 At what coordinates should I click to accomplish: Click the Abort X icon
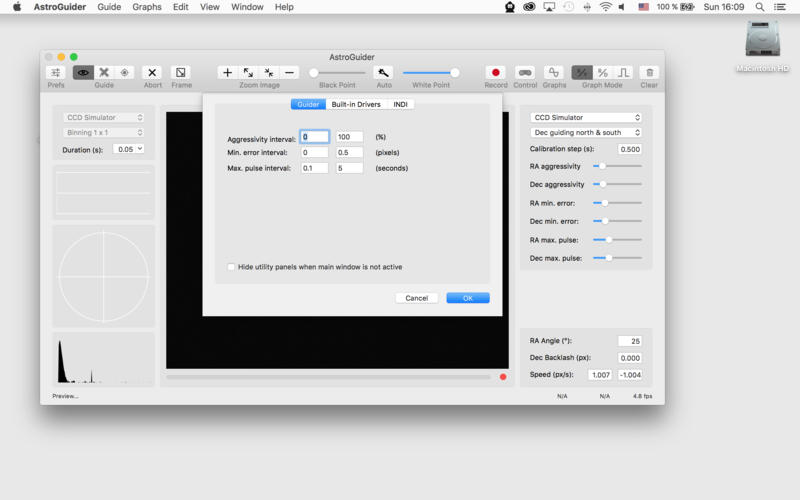click(152, 73)
